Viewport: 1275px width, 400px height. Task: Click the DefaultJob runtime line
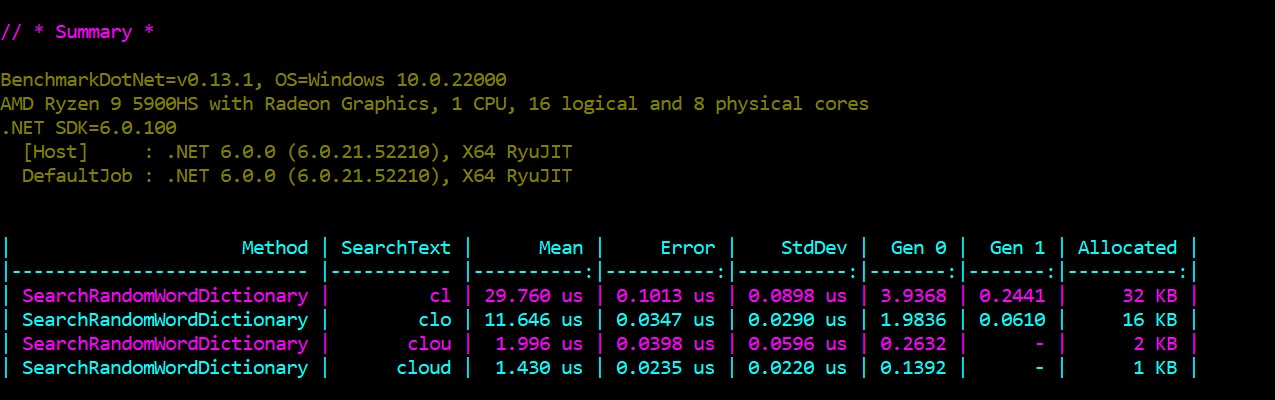297,176
